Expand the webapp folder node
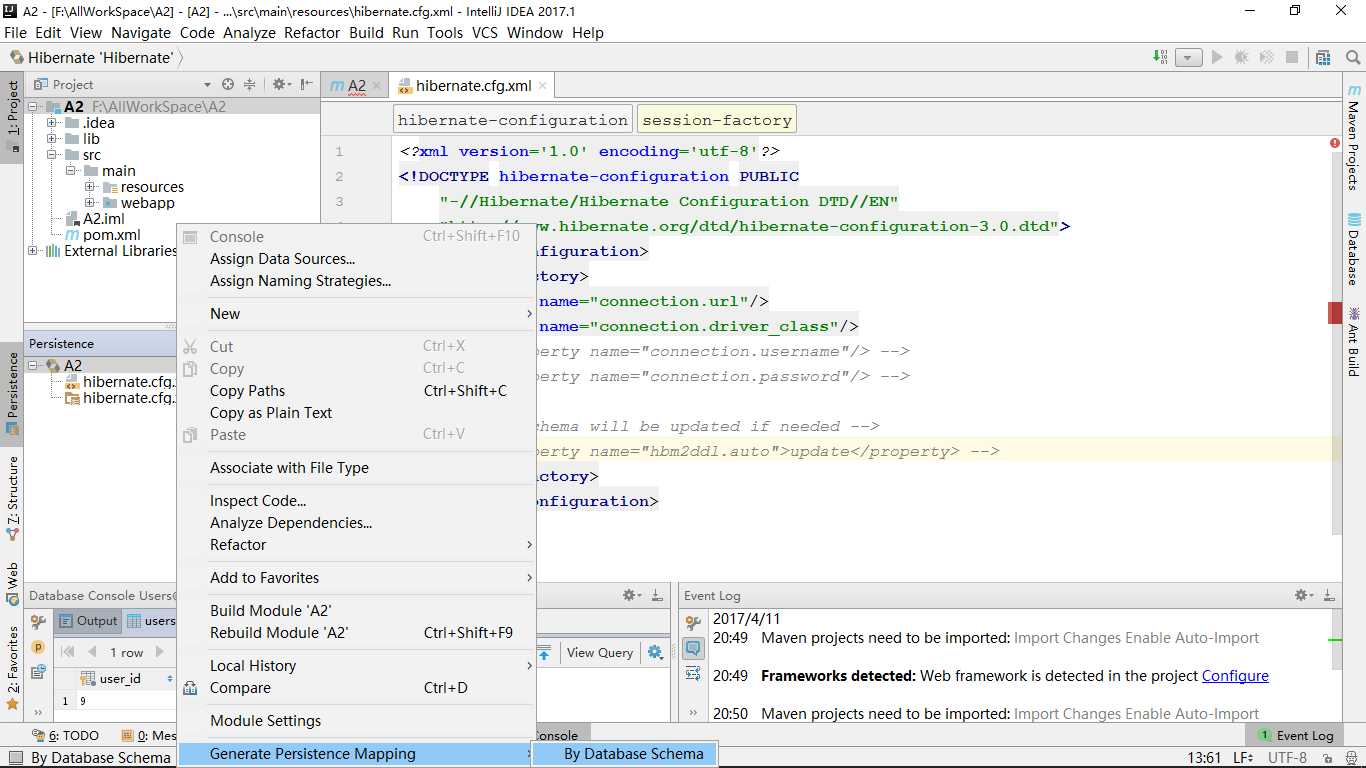This screenshot has width=1366, height=768. pyautogui.click(x=90, y=203)
